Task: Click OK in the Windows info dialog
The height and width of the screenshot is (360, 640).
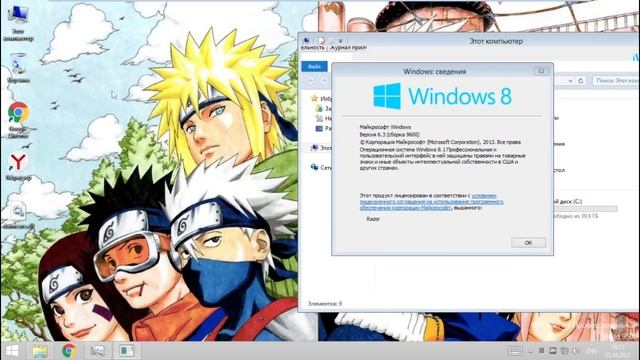Action: [x=528, y=243]
